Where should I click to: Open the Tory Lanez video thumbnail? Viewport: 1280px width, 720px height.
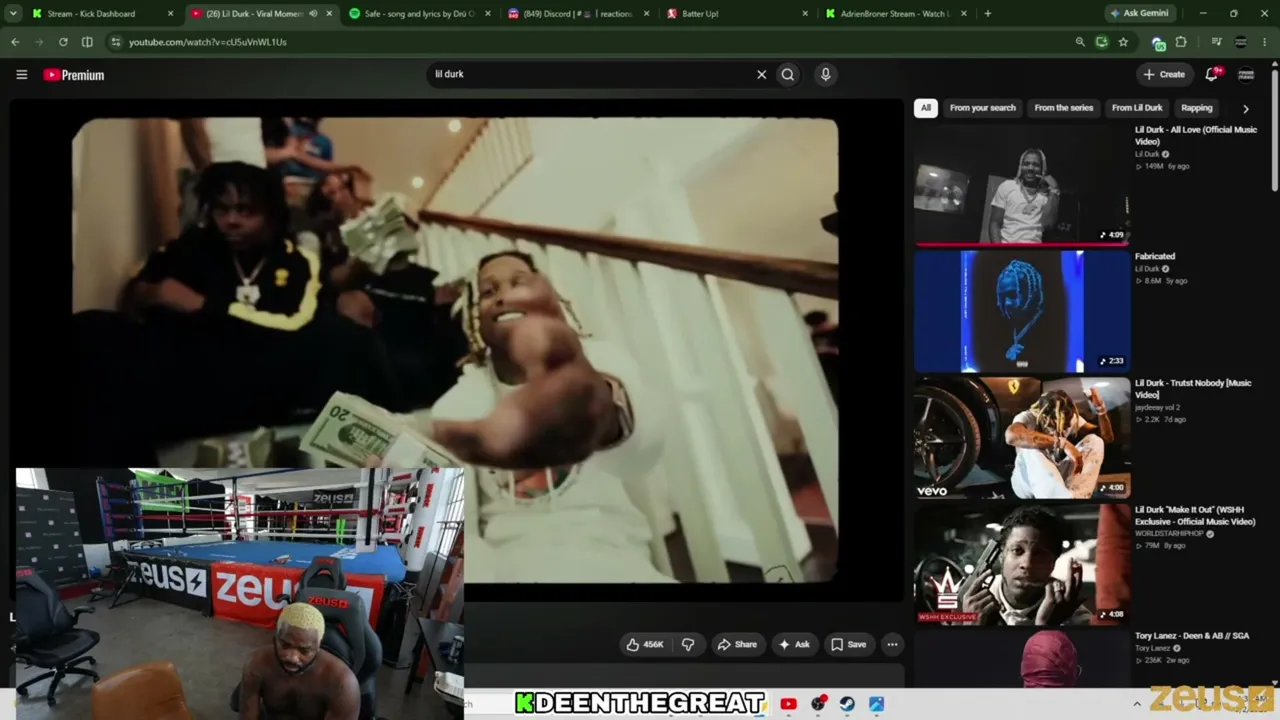tap(1022, 659)
